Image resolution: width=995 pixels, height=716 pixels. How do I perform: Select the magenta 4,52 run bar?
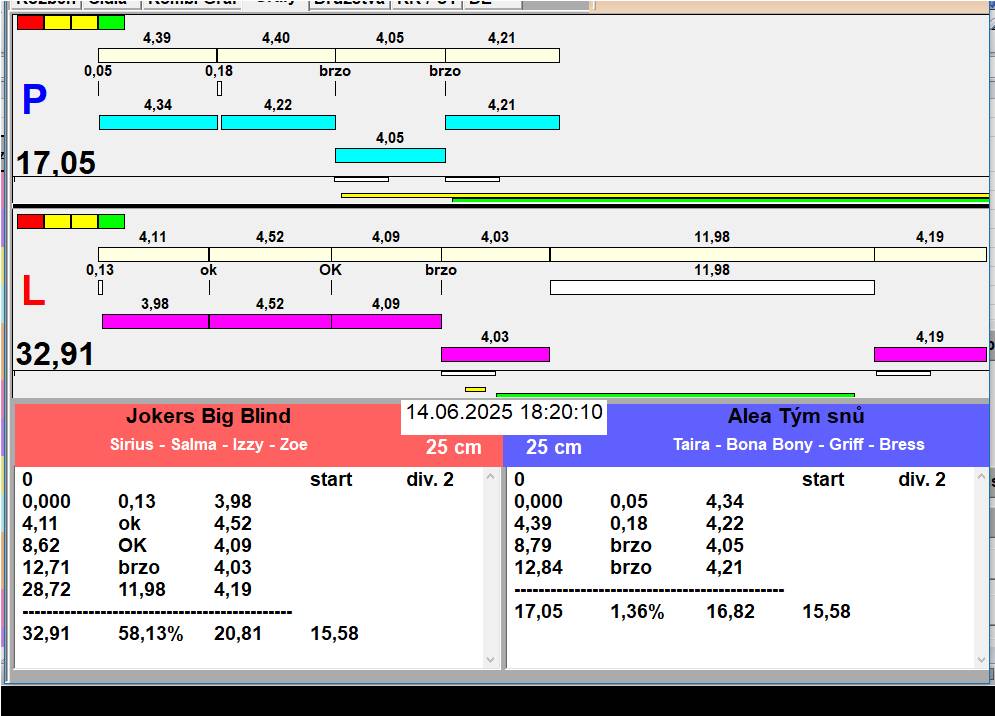tap(270, 321)
